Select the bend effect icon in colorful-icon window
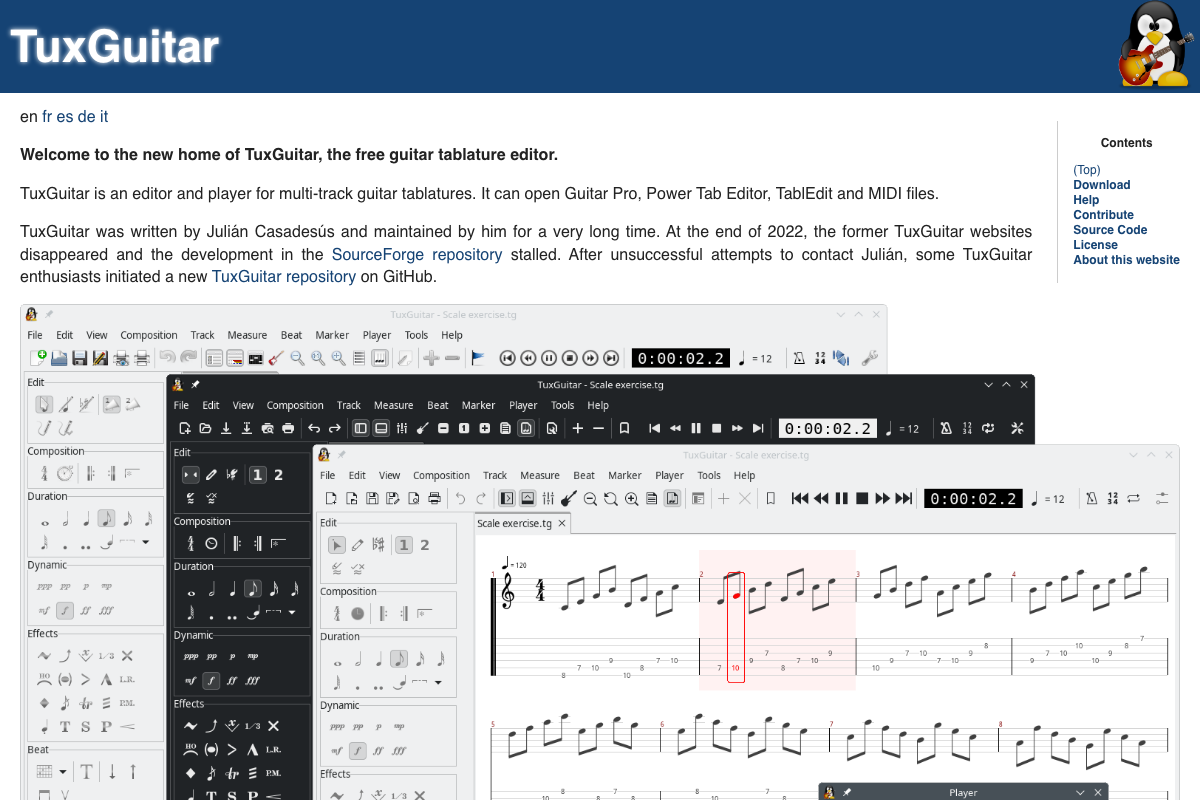The height and width of the screenshot is (800, 1200). coord(65,656)
